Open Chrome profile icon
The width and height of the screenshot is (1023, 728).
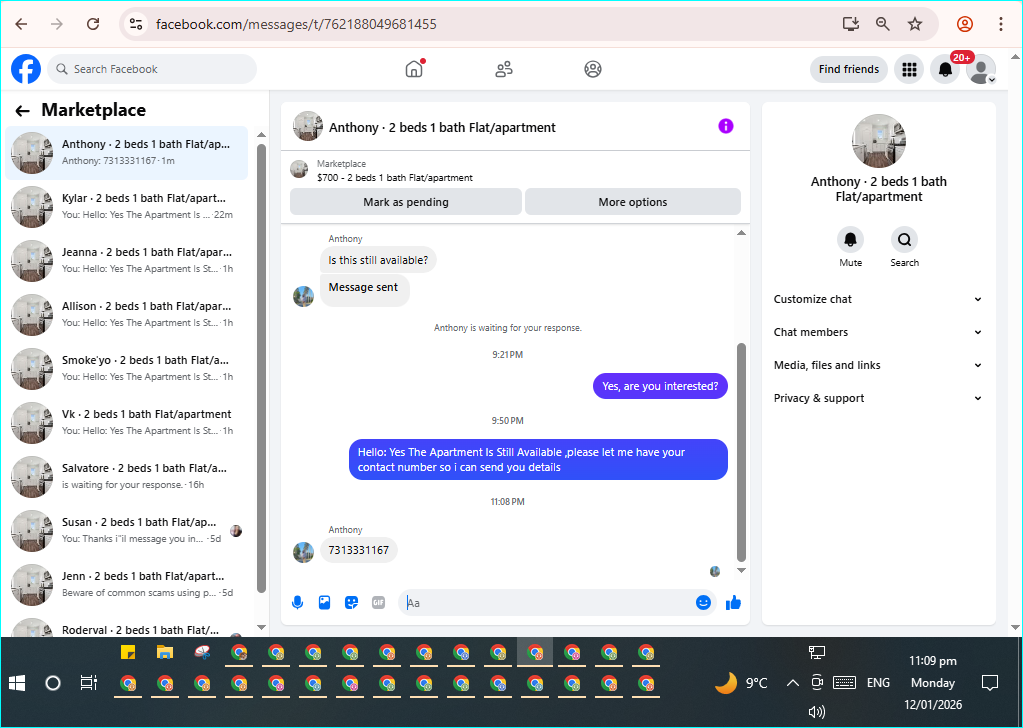[965, 24]
